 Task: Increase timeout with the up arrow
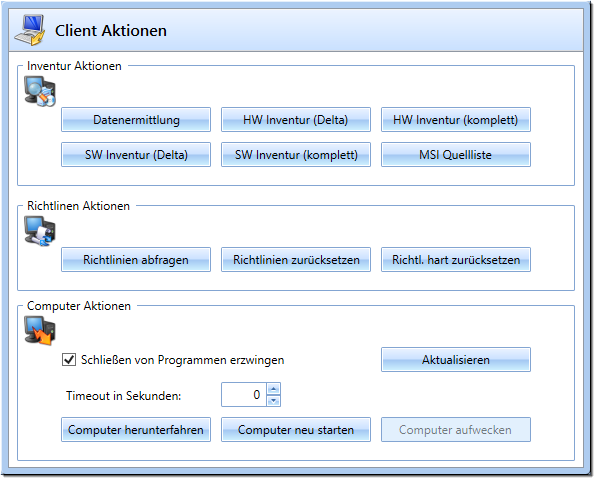pyautogui.click(x=273, y=389)
